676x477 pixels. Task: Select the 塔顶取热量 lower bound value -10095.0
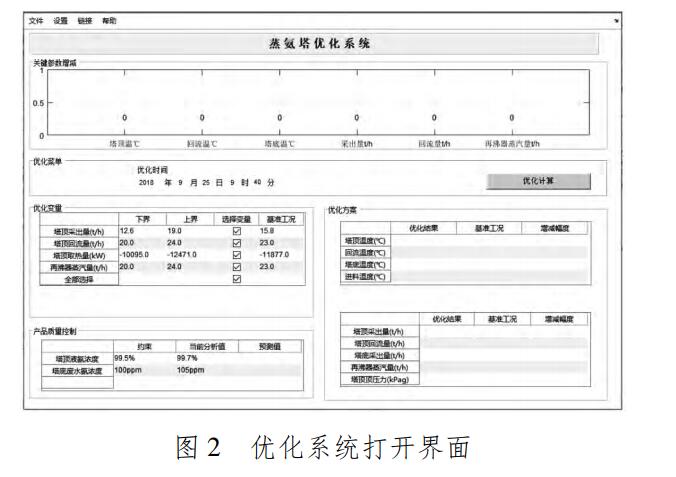click(136, 255)
